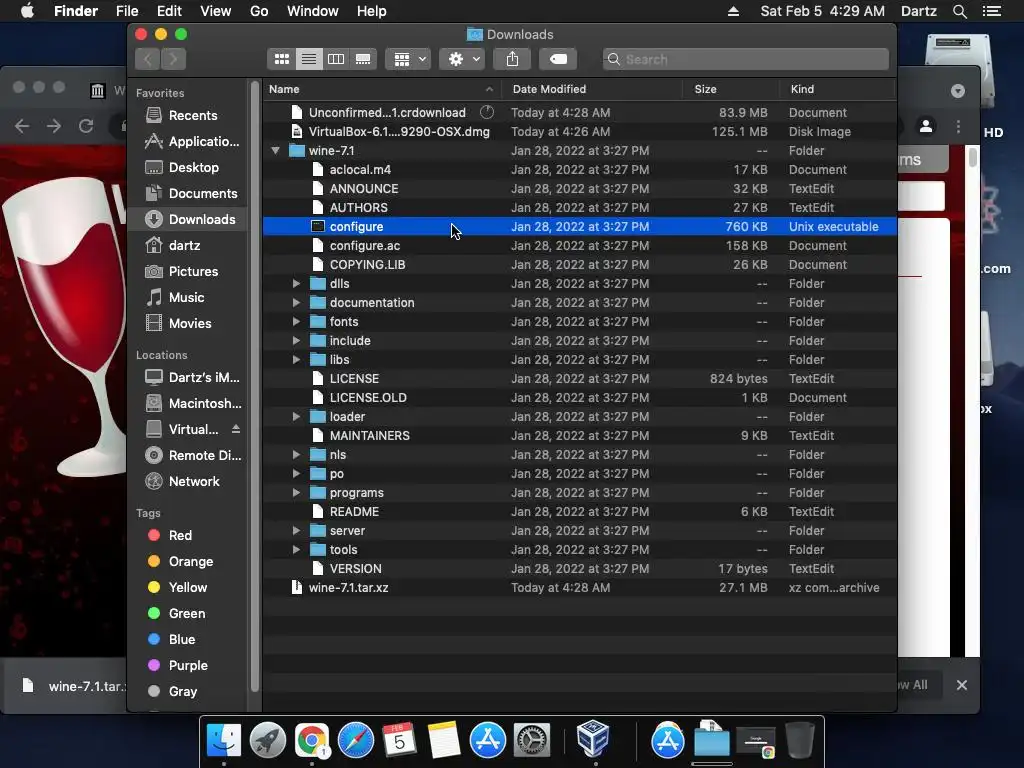Open Network in the sidebar
The height and width of the screenshot is (768, 1024).
(x=189, y=481)
